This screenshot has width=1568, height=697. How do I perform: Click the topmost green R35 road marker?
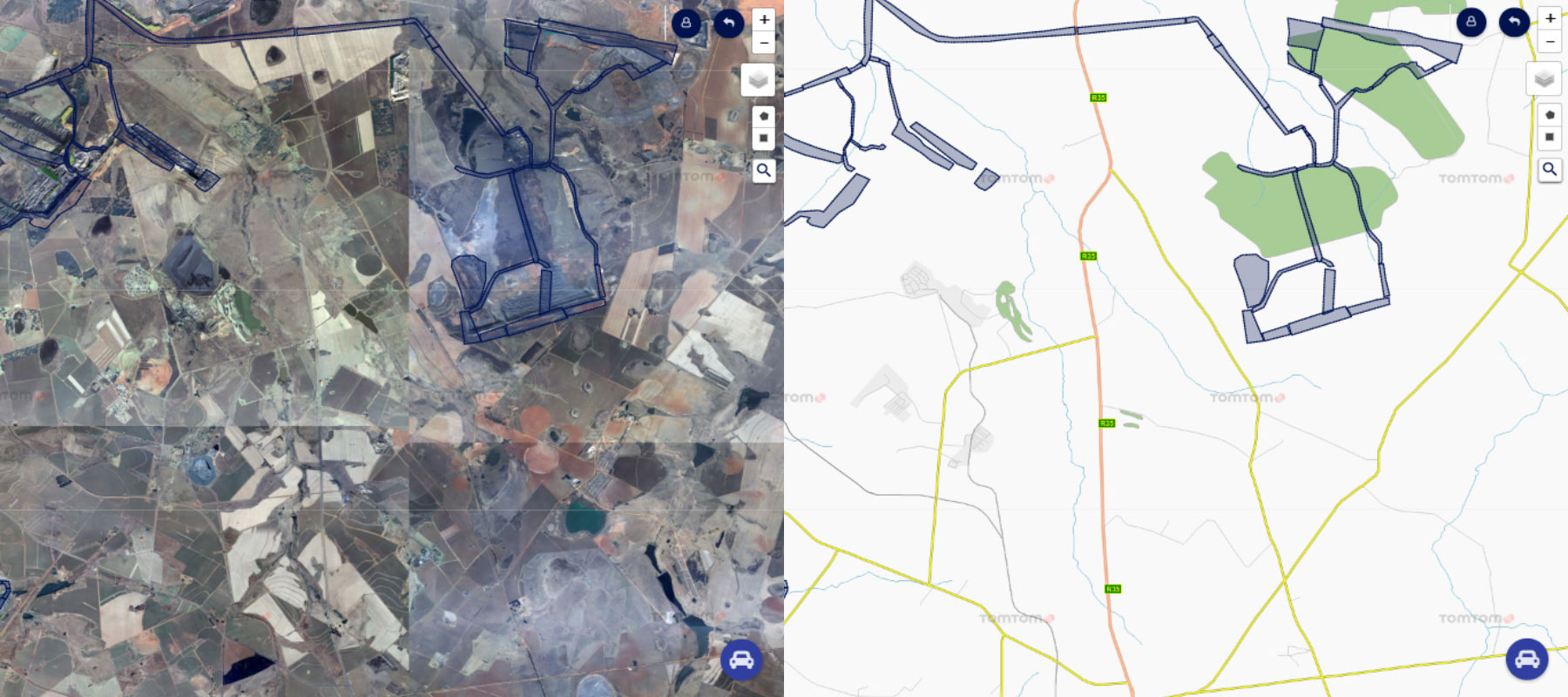pyautogui.click(x=1098, y=98)
